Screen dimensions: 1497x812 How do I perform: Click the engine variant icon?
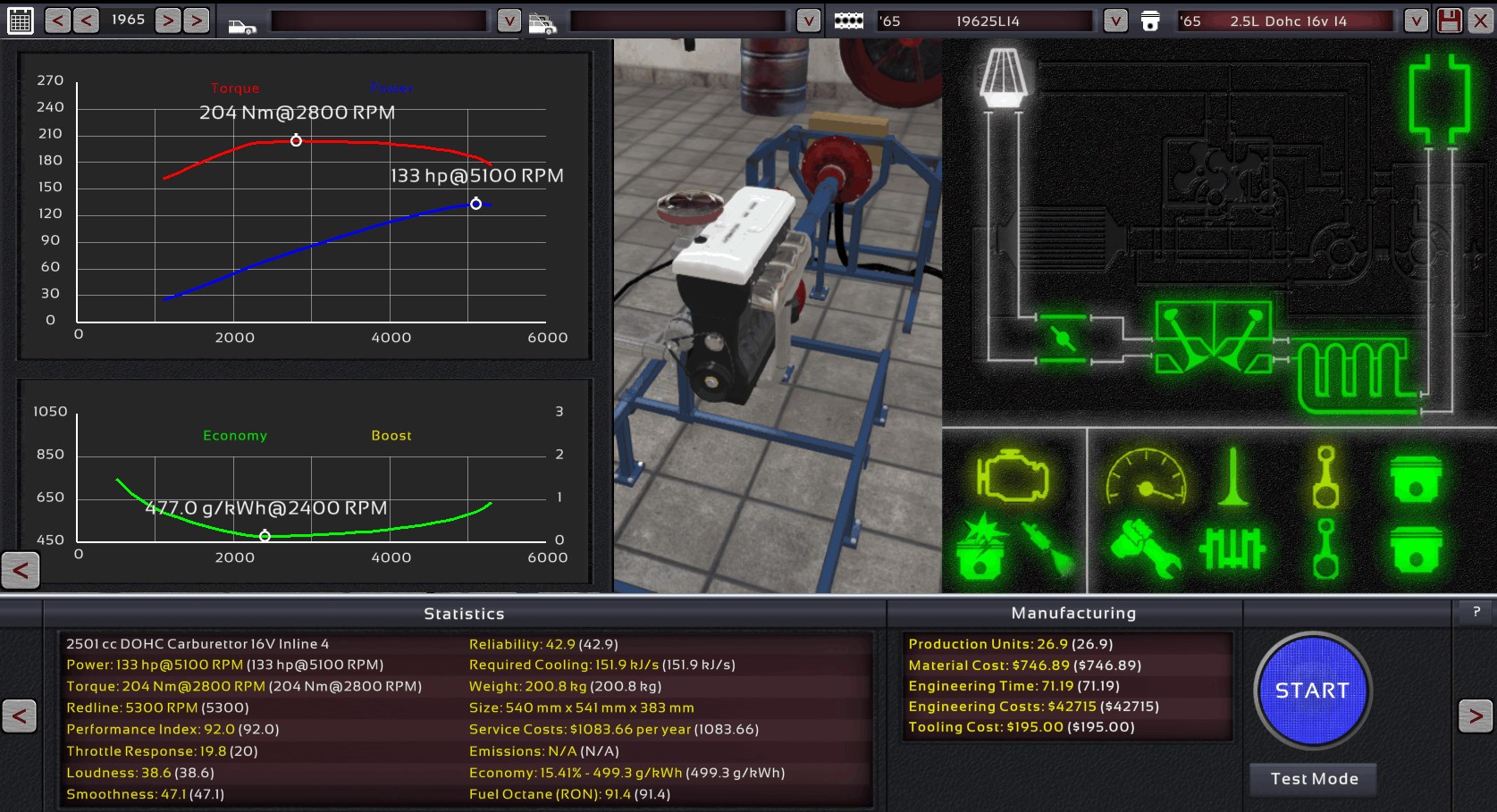(1150, 21)
